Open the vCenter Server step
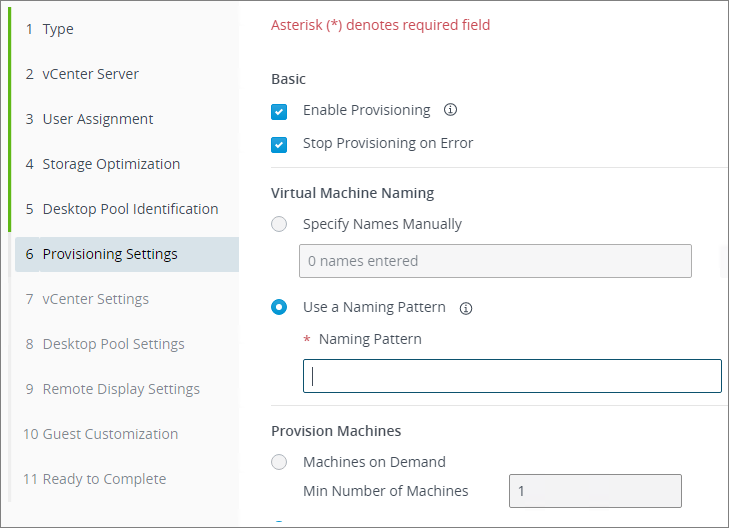The image size is (729, 528). coord(90,74)
